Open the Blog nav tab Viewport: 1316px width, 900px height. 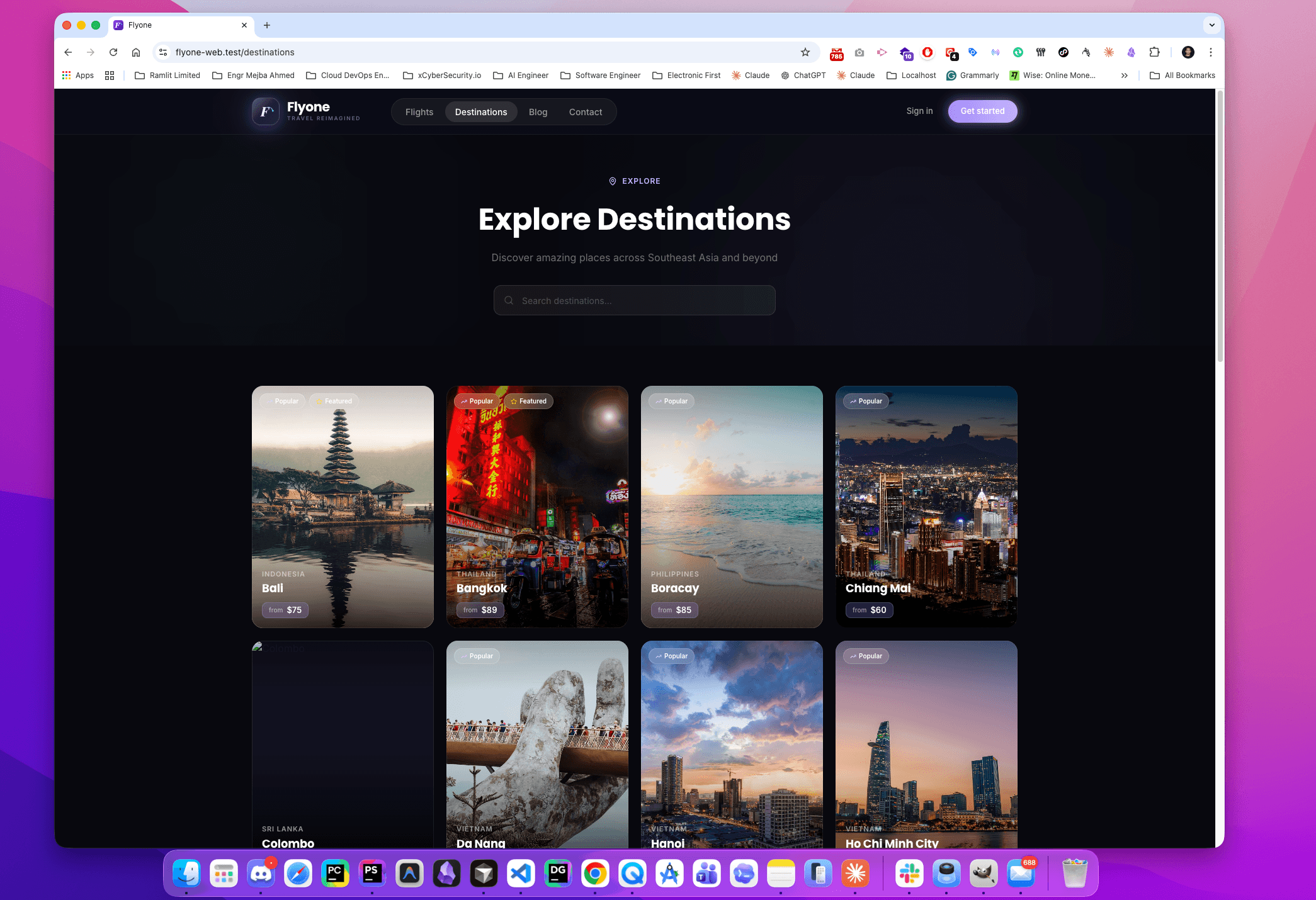(x=538, y=112)
